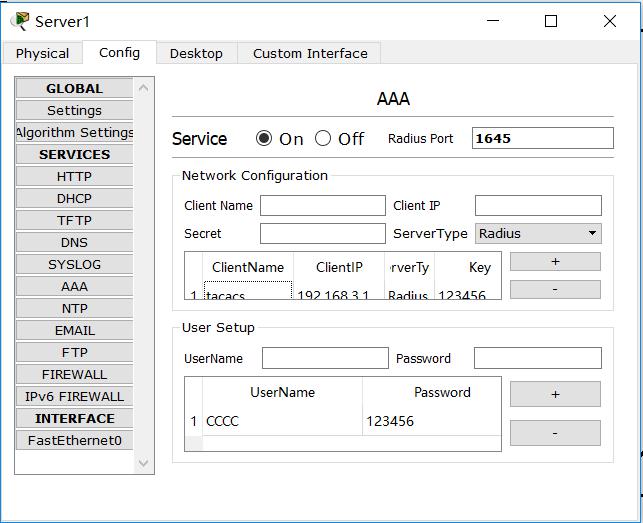
Task: Remove user with User Setup minus button
Action: point(555,433)
